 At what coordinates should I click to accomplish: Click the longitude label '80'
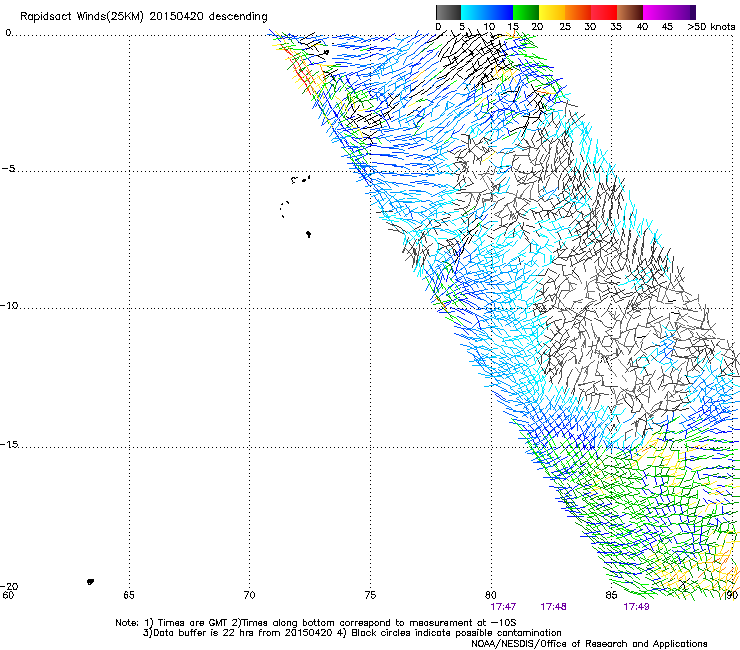coord(491,595)
